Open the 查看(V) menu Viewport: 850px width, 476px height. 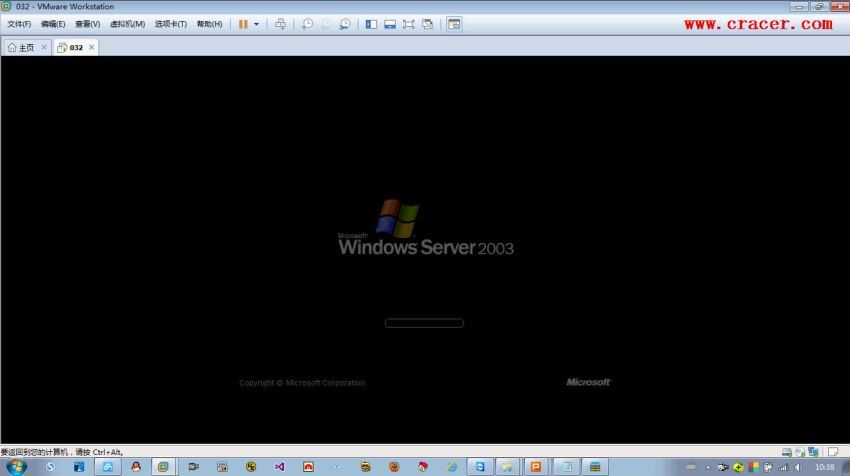pos(87,24)
